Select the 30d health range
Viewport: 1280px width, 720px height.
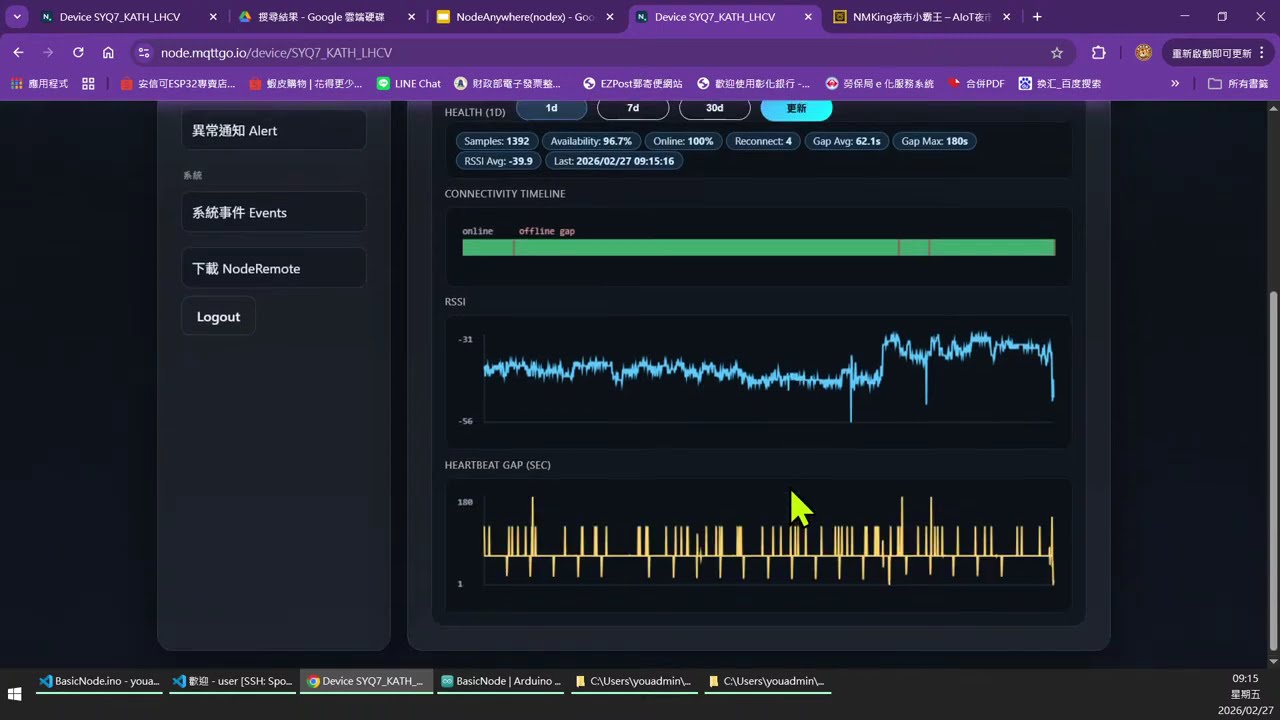tap(715, 108)
